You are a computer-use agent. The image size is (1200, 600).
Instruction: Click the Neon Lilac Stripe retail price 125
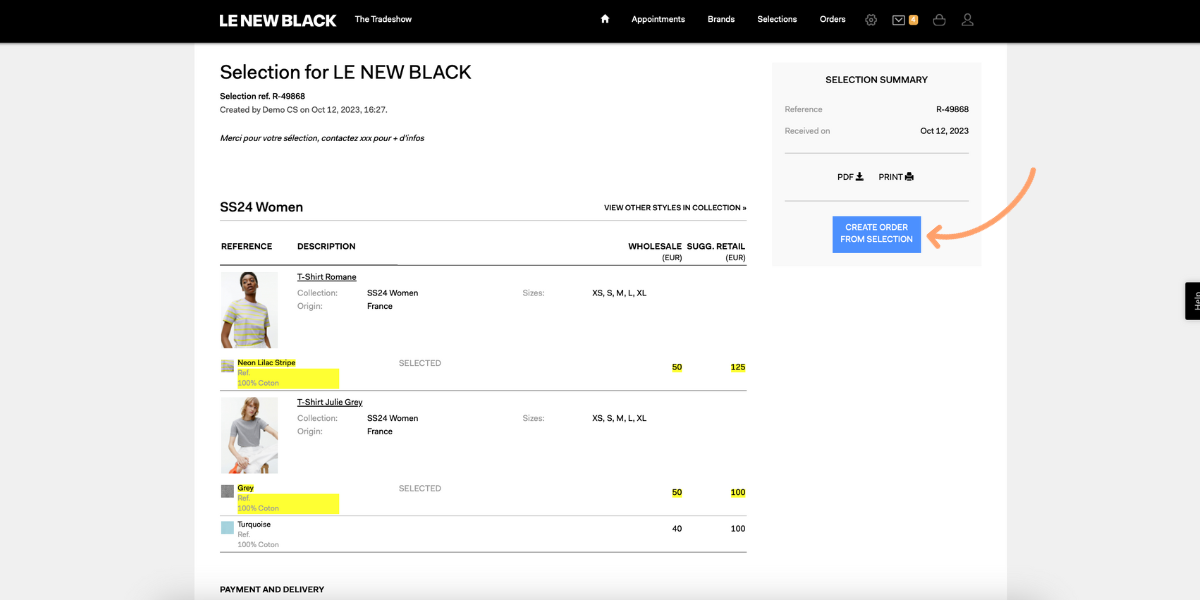[x=738, y=367]
